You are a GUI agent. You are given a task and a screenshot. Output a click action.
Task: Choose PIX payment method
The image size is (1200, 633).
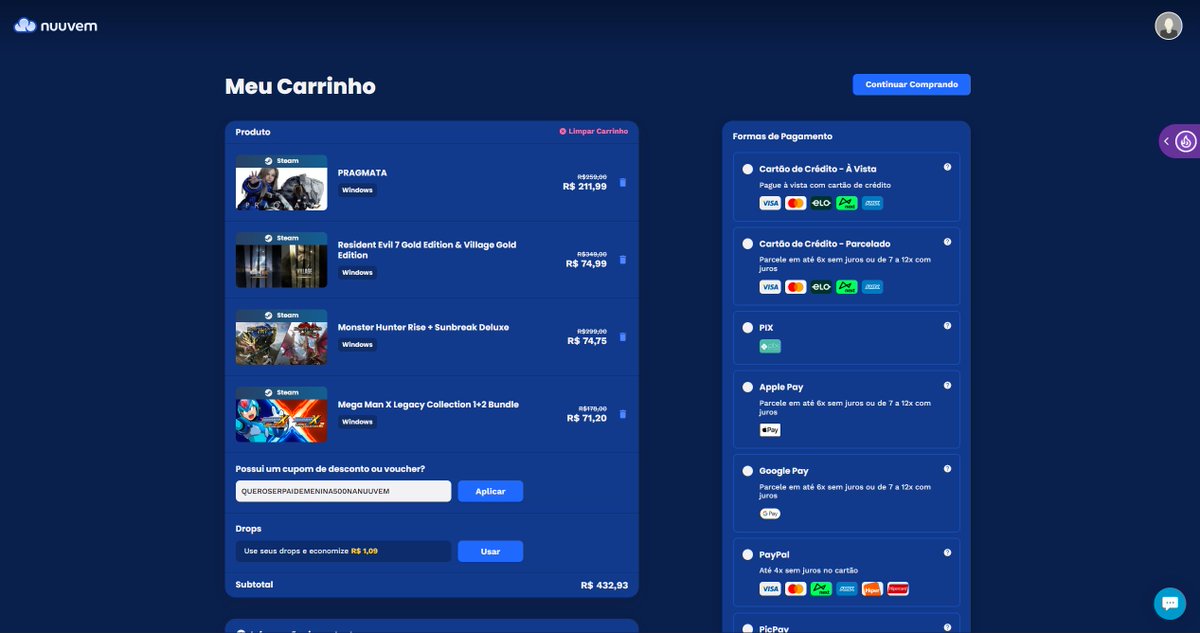point(748,328)
